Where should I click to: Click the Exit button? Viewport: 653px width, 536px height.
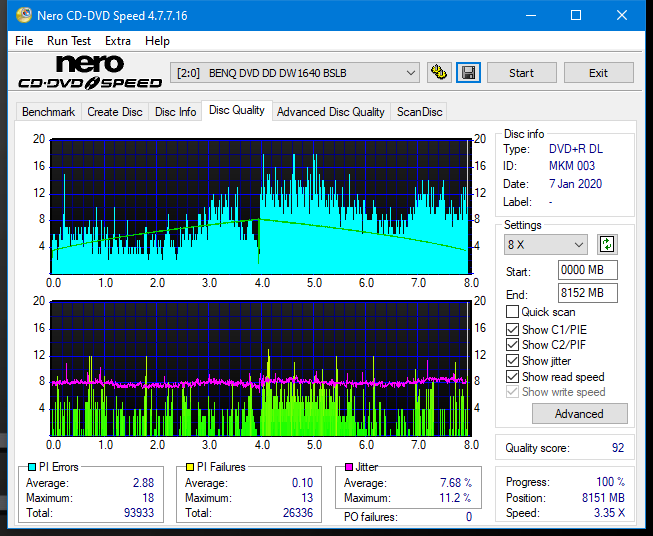point(598,73)
